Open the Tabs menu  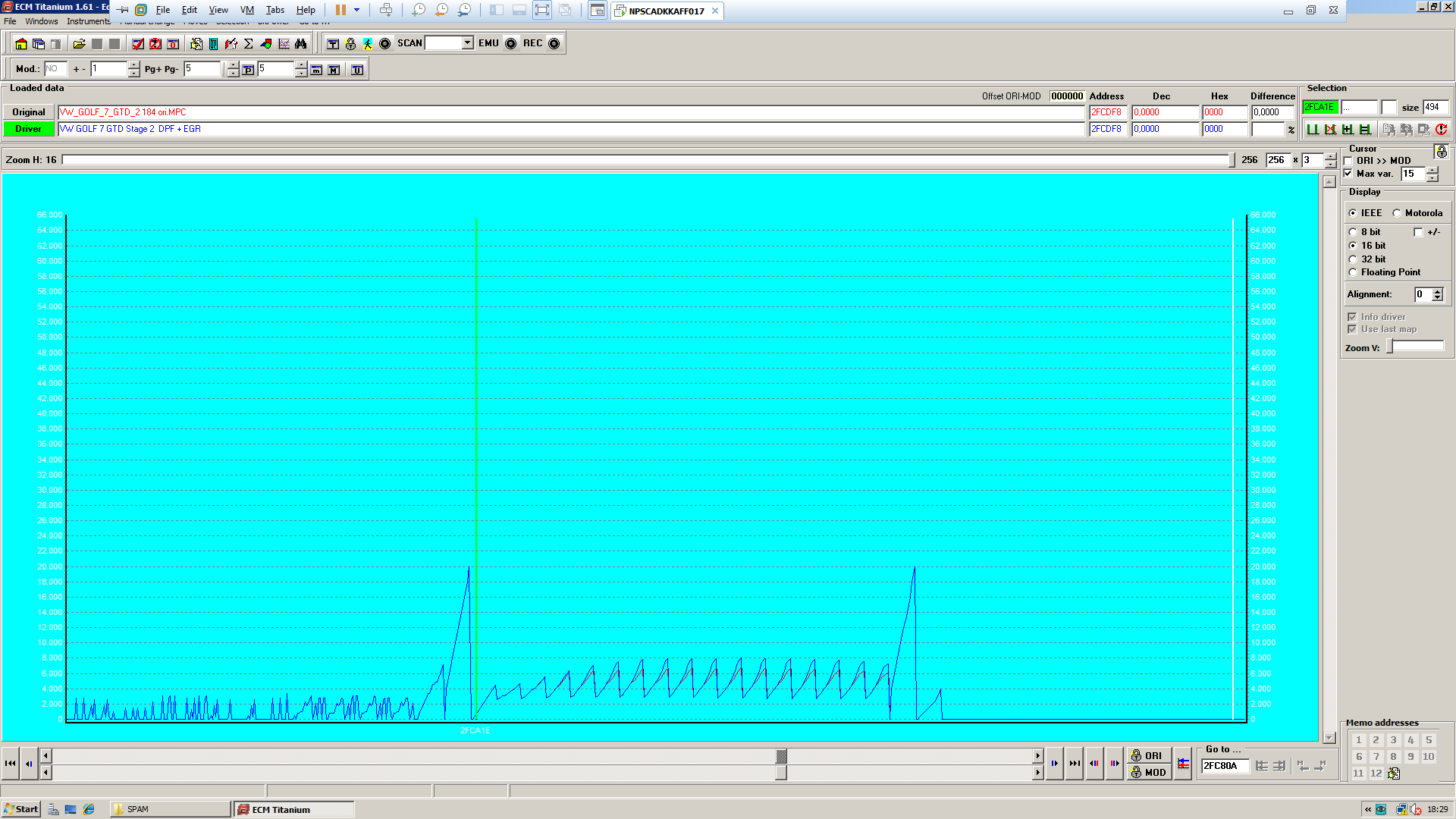click(x=275, y=10)
